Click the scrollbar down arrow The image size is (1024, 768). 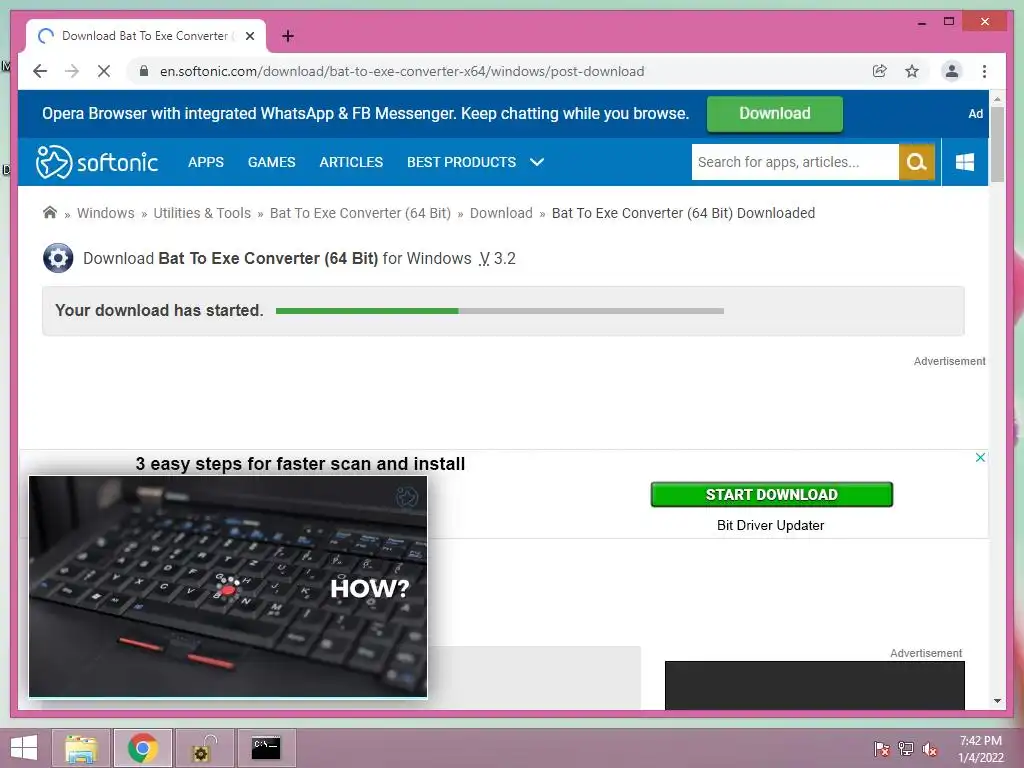(x=997, y=701)
